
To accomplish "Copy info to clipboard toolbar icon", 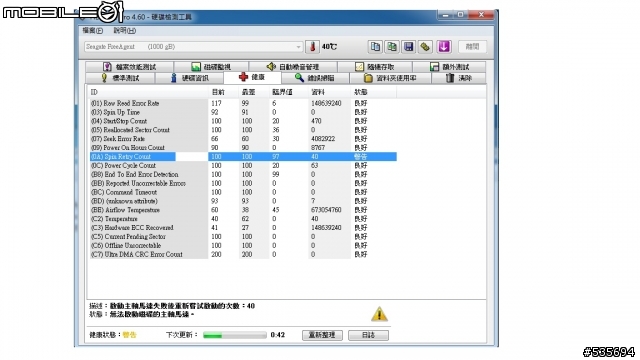I will point(375,47).
